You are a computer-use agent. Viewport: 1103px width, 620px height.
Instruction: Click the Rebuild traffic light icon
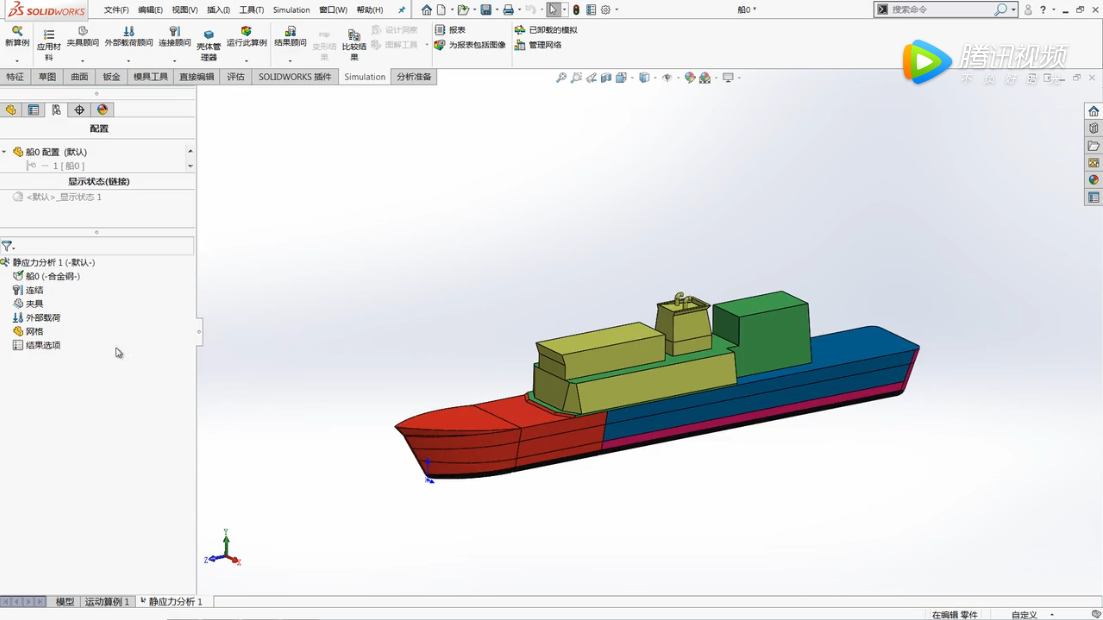click(x=576, y=10)
